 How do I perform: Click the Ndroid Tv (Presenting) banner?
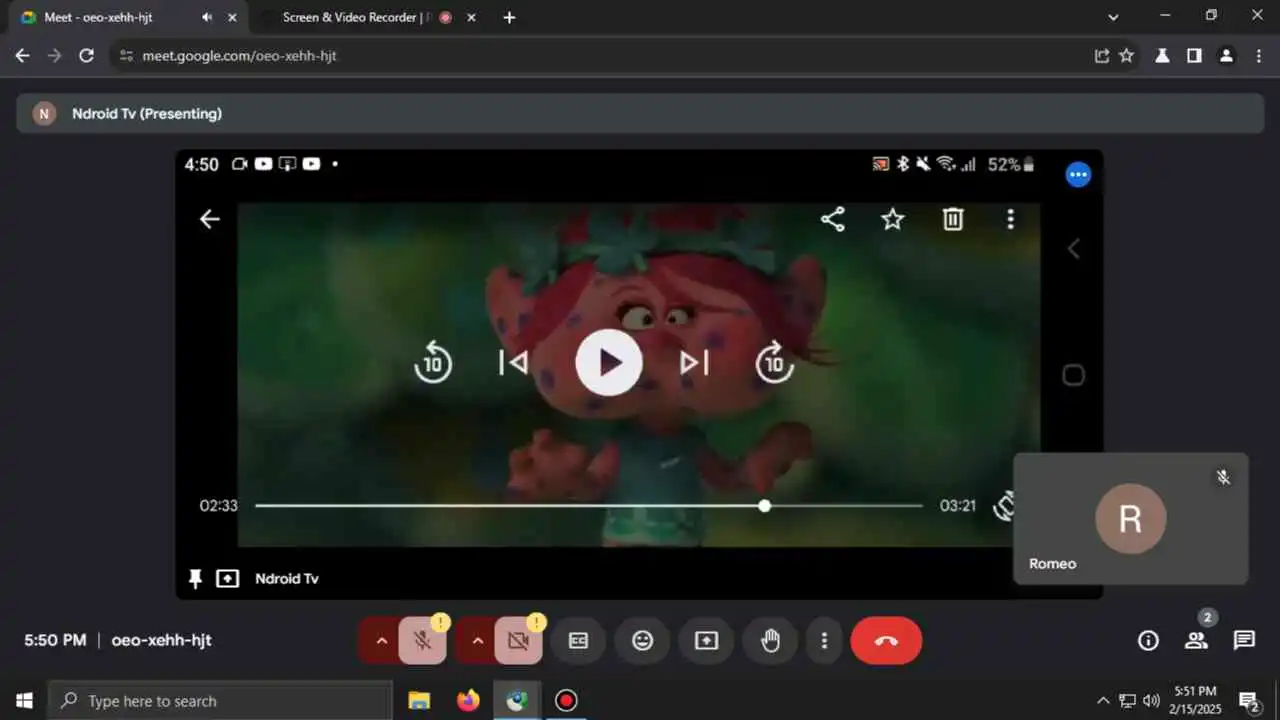tap(640, 114)
